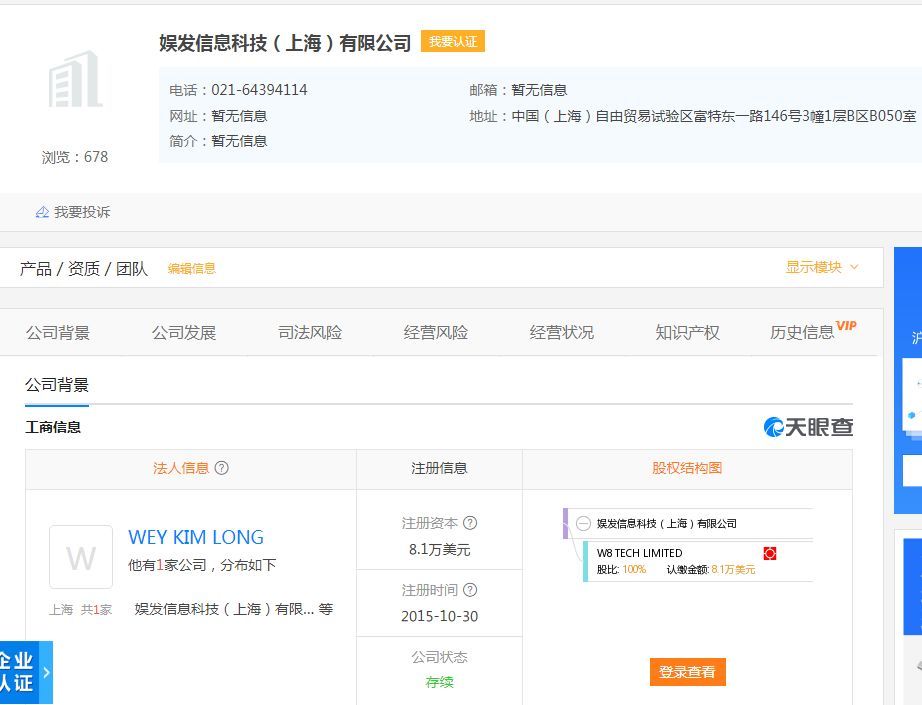Collapse the 娱发信息科技 equity tree node
The width and height of the screenshot is (922, 705).
coord(584,523)
